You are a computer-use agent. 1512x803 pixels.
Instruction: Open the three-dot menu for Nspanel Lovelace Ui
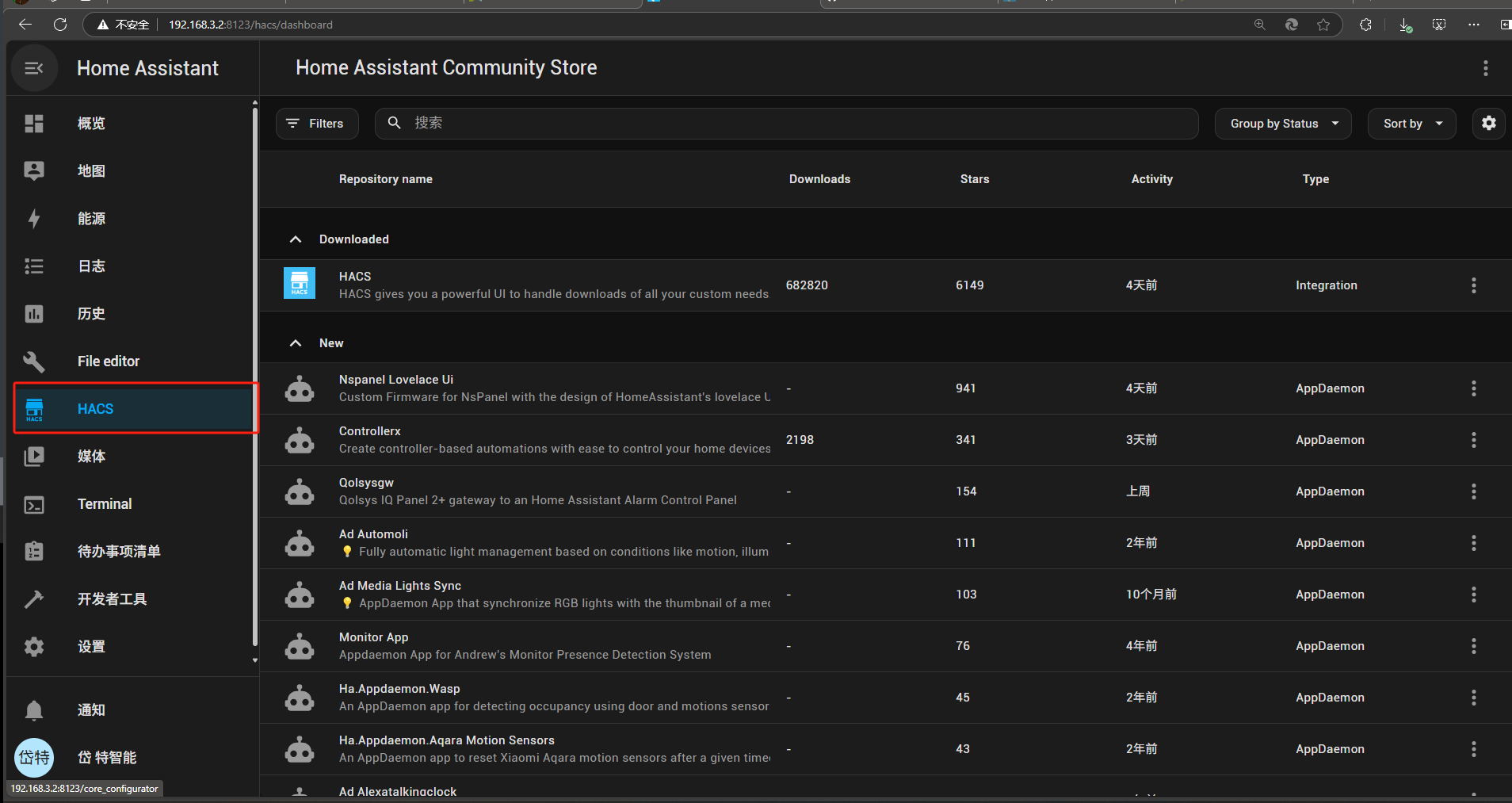(1473, 388)
